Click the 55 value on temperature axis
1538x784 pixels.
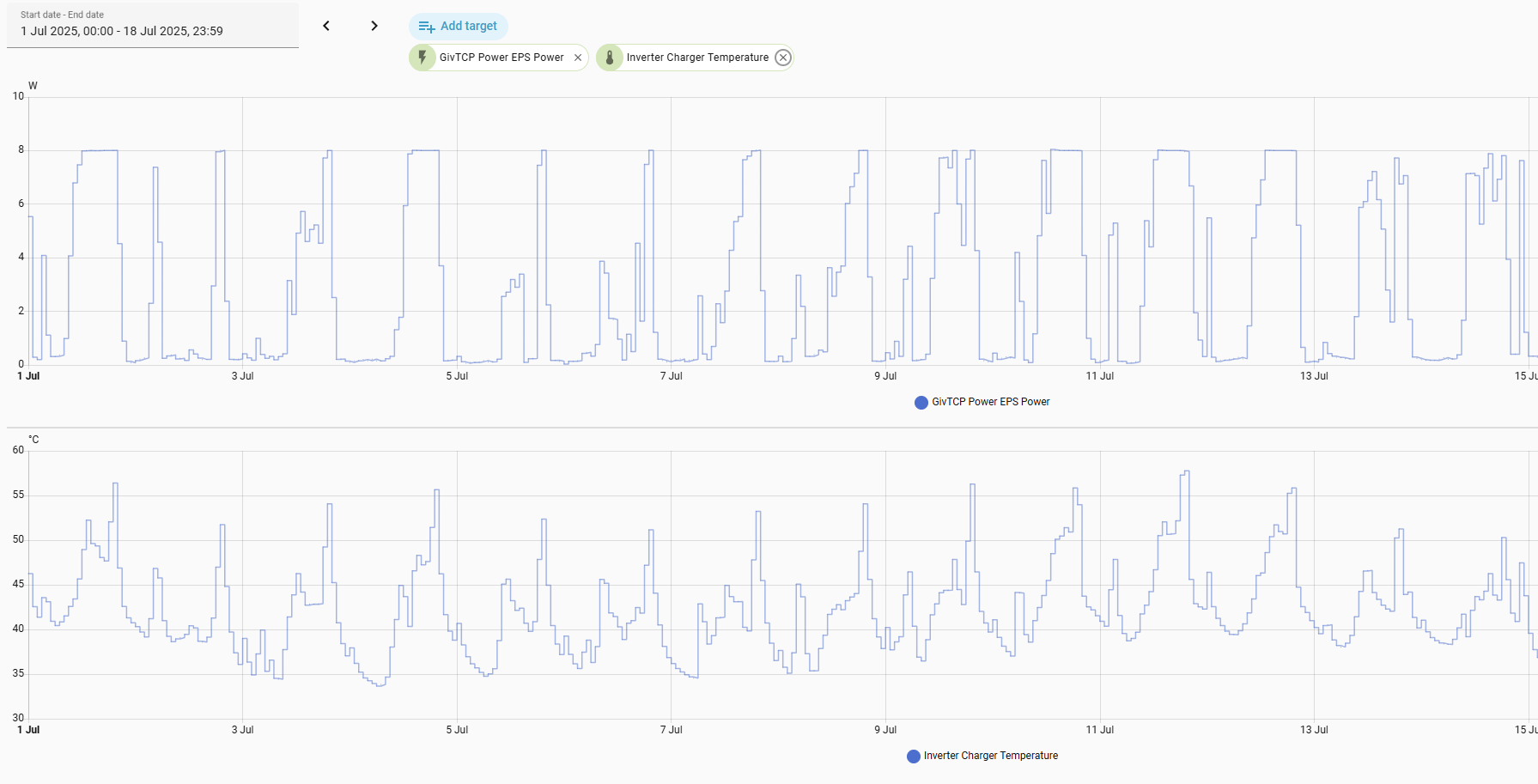tap(18, 495)
